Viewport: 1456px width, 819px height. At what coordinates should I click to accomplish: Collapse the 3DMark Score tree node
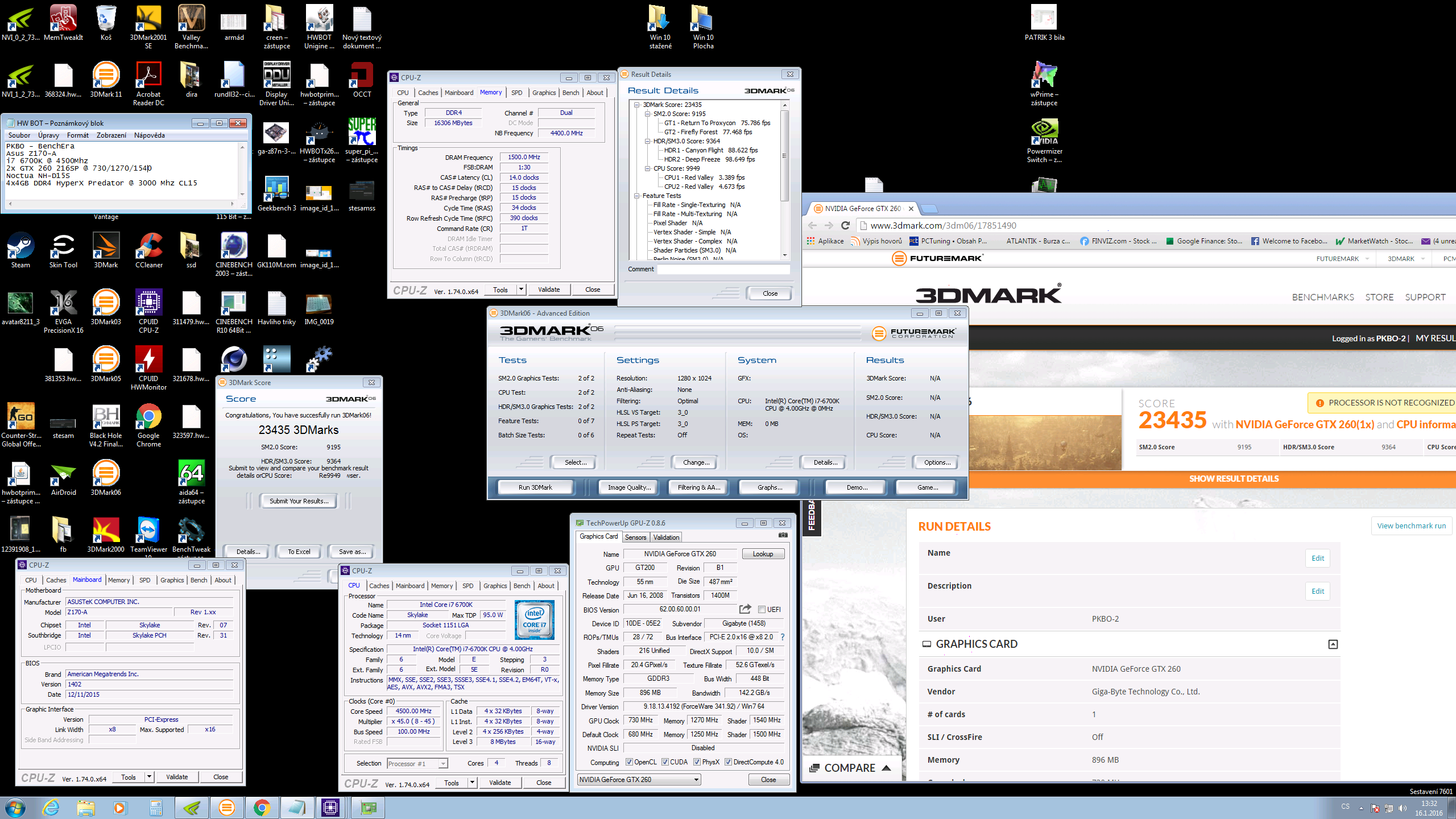(637, 105)
